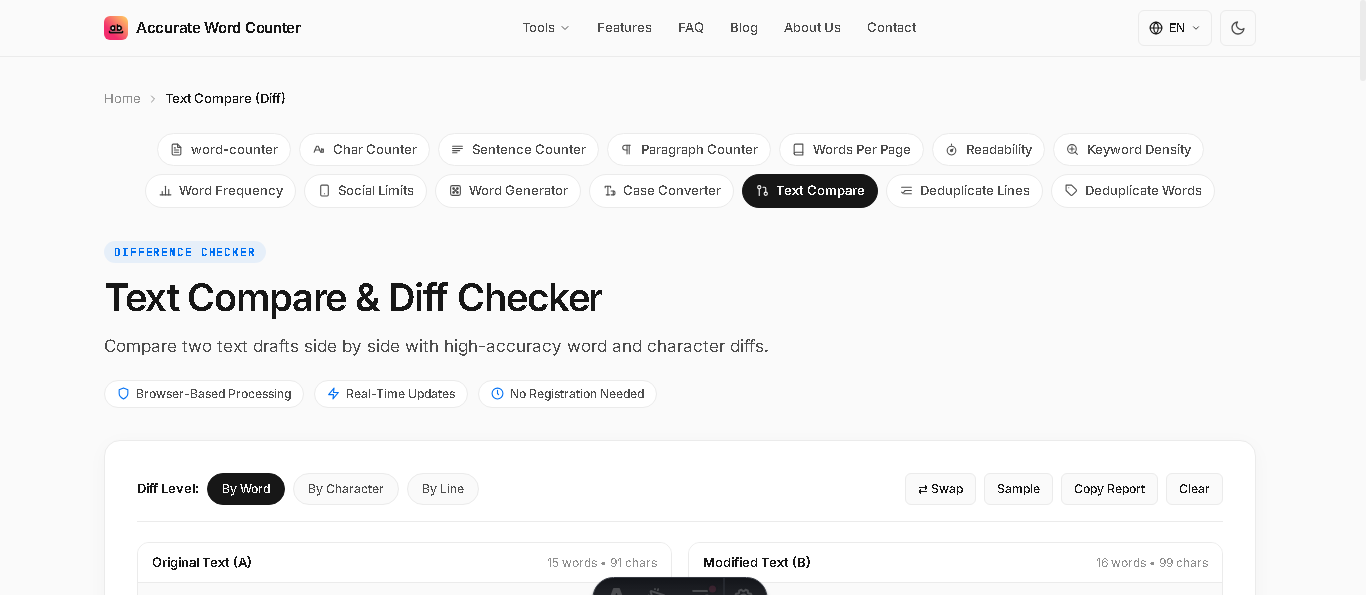Click the Word Frequency bar-chart icon
The width and height of the screenshot is (1366, 595).
pos(165,191)
